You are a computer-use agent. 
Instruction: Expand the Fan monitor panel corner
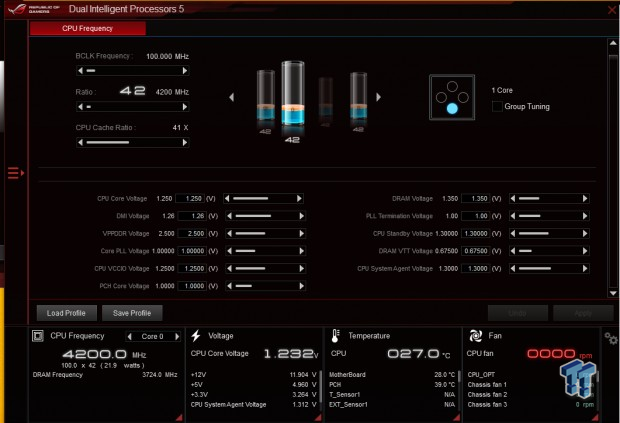tap(595, 417)
